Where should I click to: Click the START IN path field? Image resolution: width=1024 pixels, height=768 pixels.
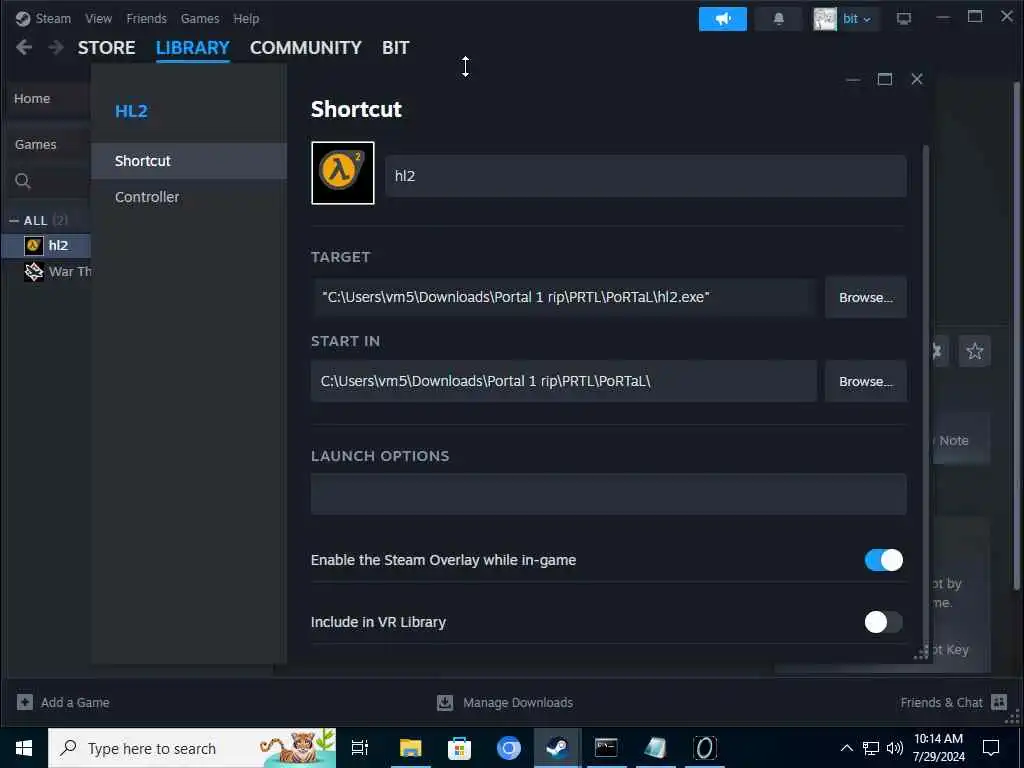coord(564,381)
